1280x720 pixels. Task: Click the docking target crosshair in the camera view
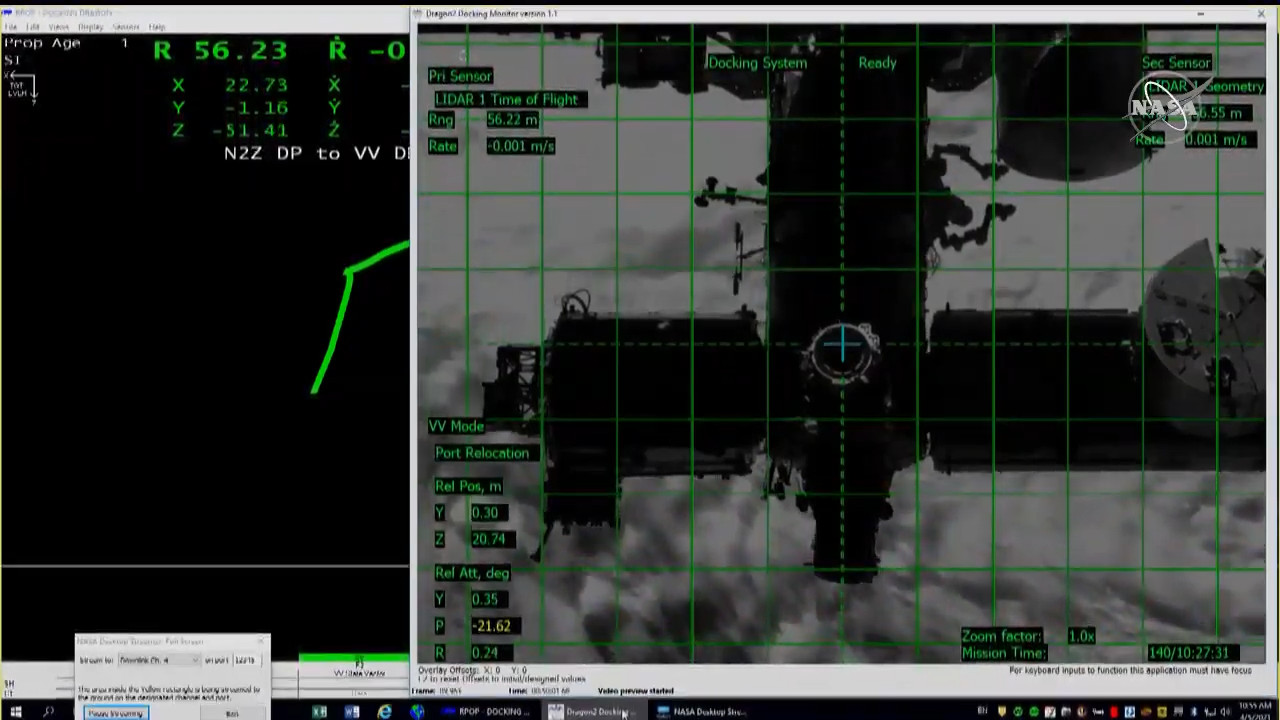point(842,346)
